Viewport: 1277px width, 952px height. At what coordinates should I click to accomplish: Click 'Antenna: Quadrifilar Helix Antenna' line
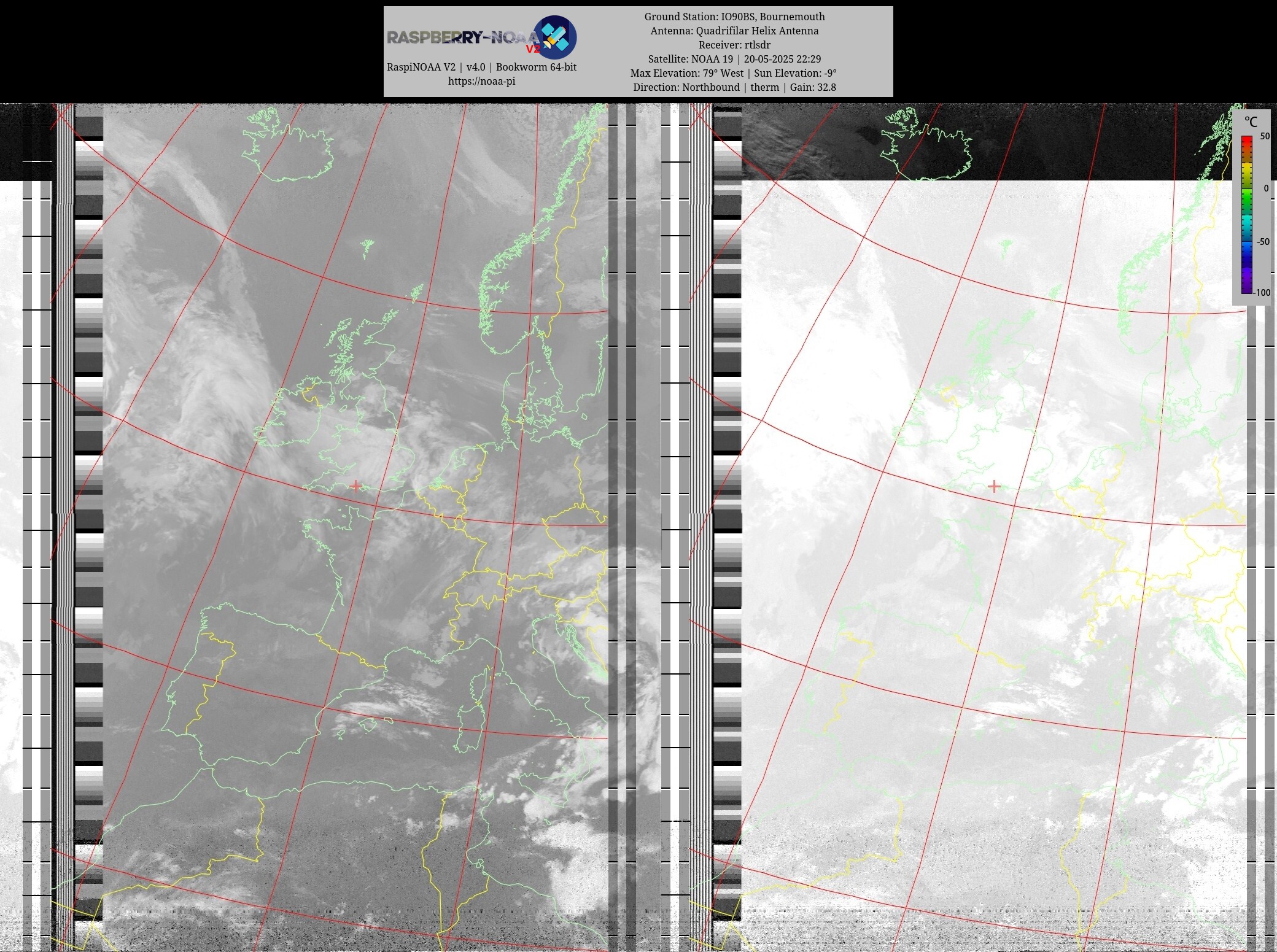[x=734, y=31]
